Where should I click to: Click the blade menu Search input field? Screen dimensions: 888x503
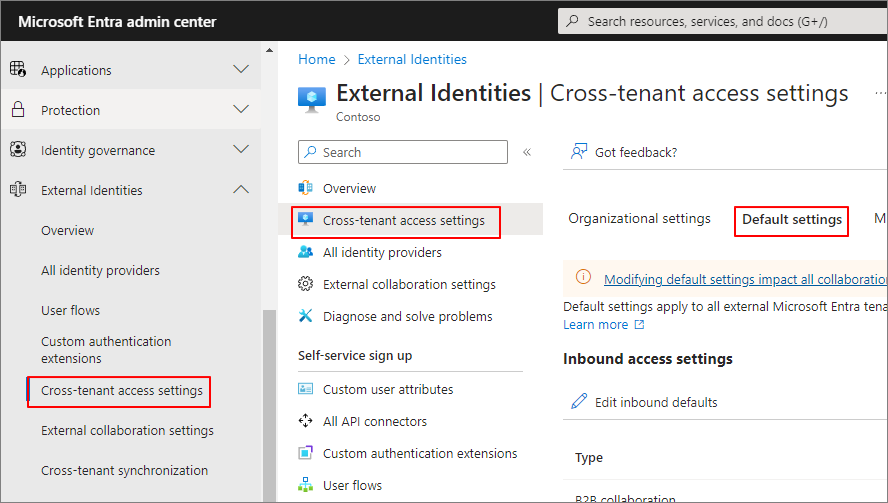(x=403, y=152)
